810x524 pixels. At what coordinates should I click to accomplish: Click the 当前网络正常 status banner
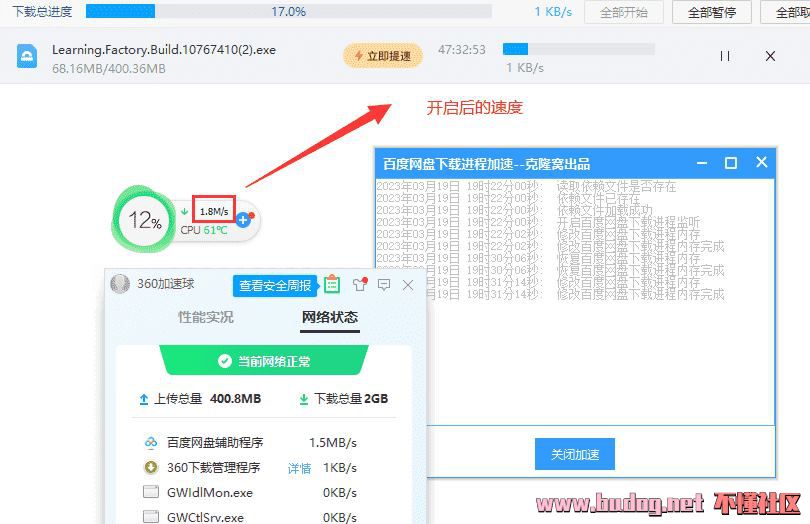pos(264,361)
